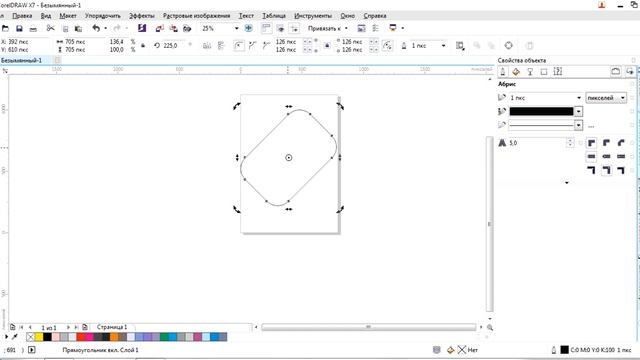Toggle the show grid icon

click(280, 28)
